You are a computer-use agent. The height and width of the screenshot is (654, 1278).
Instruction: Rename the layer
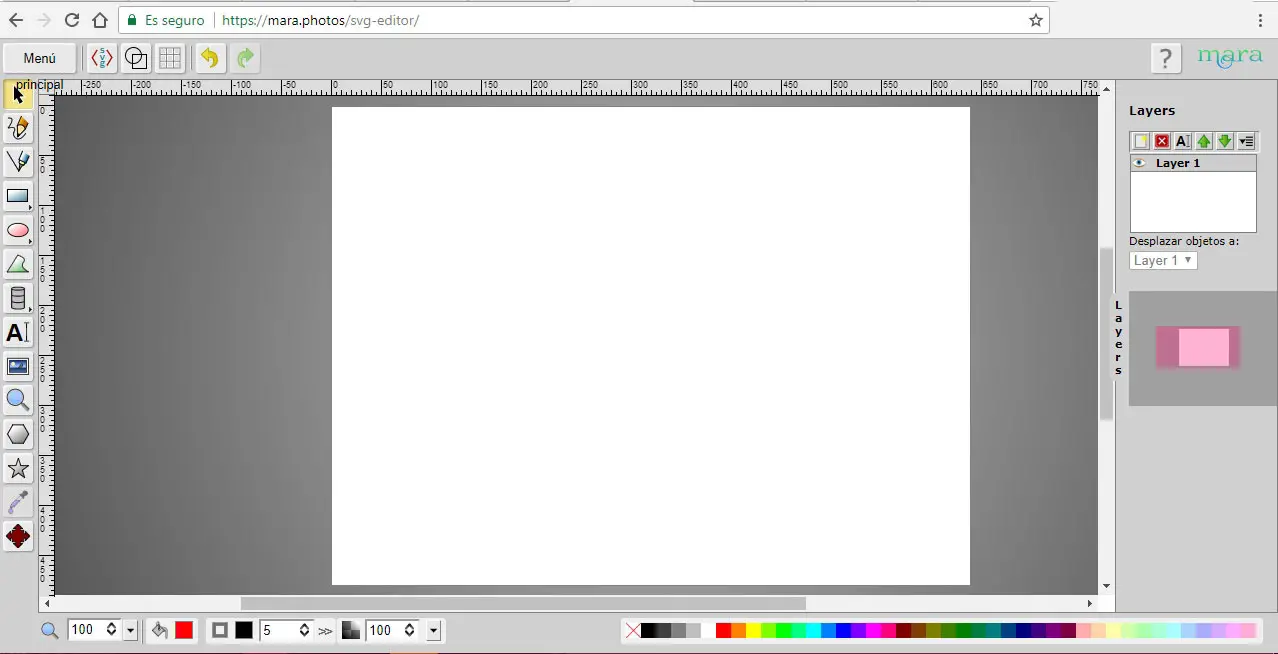pyautogui.click(x=1182, y=141)
